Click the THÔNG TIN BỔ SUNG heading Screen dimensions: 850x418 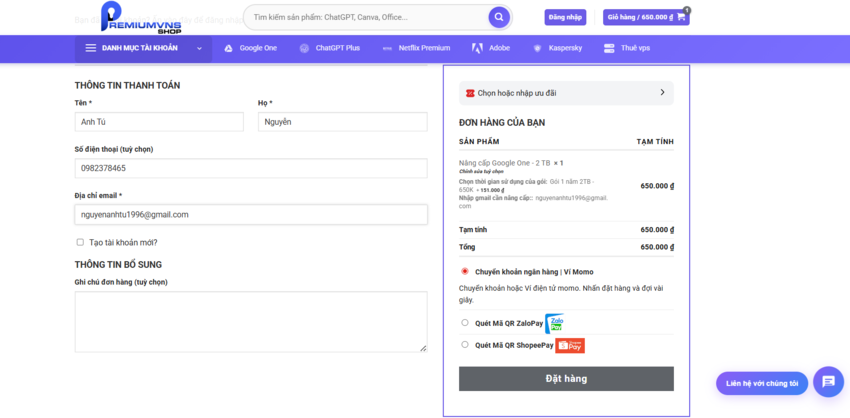point(118,265)
